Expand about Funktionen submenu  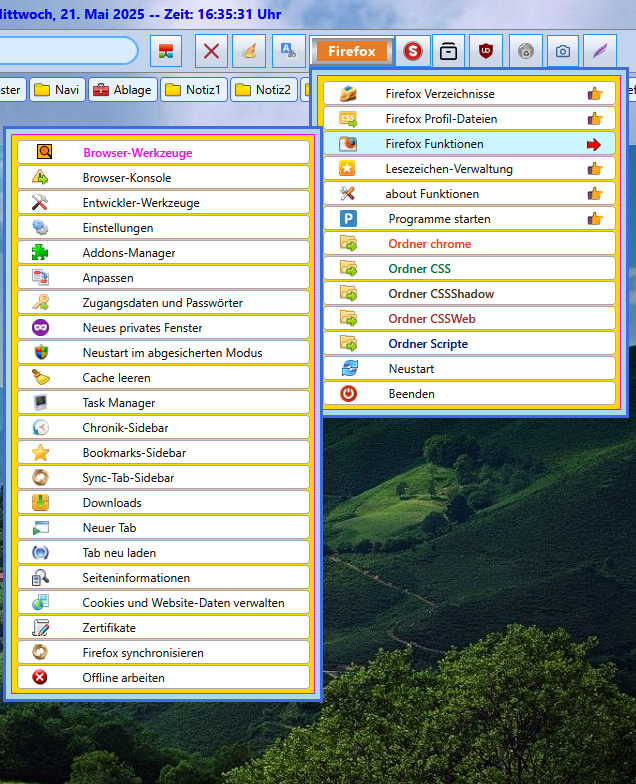click(x=469, y=194)
